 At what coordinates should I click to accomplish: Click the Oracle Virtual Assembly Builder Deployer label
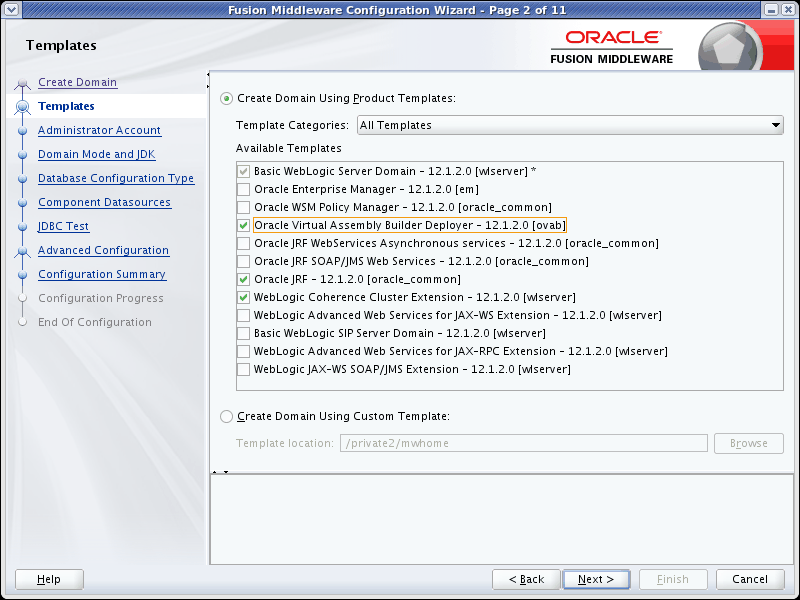click(410, 225)
